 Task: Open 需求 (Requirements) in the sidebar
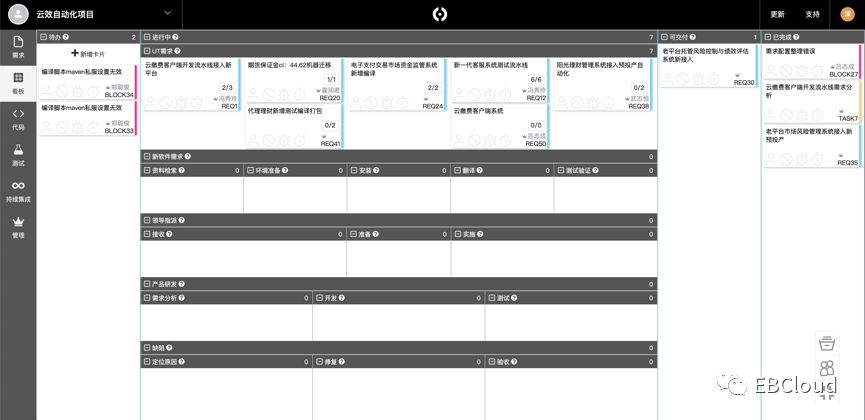coord(18,46)
